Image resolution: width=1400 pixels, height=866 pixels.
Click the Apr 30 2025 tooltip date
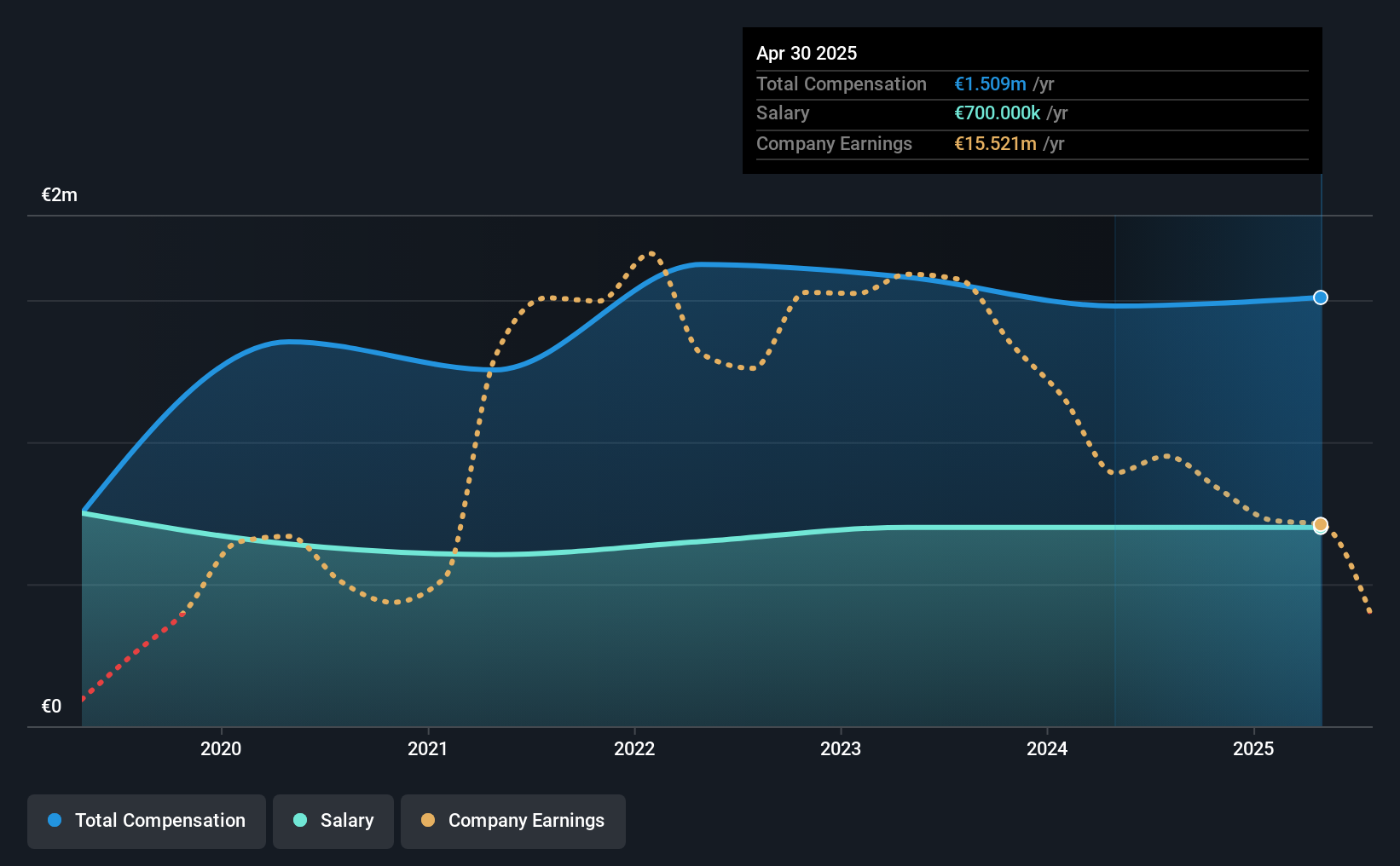(807, 53)
